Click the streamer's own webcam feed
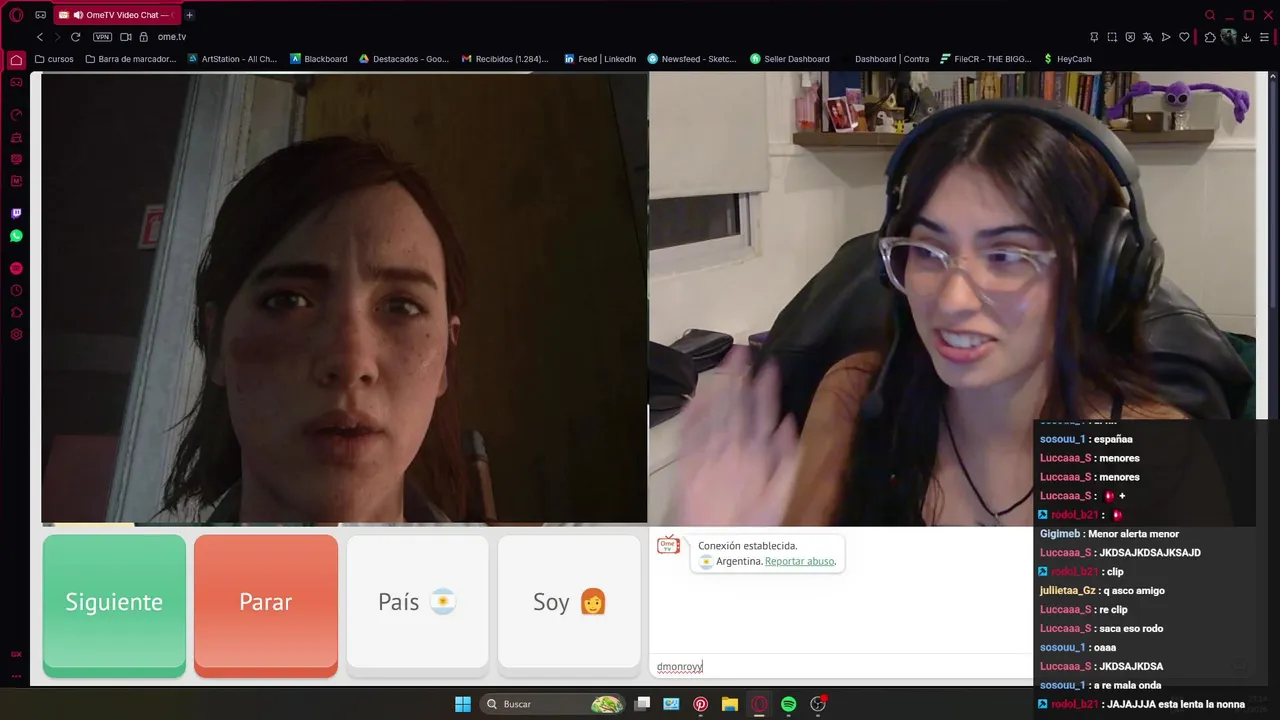The image size is (1280, 720). click(951, 298)
